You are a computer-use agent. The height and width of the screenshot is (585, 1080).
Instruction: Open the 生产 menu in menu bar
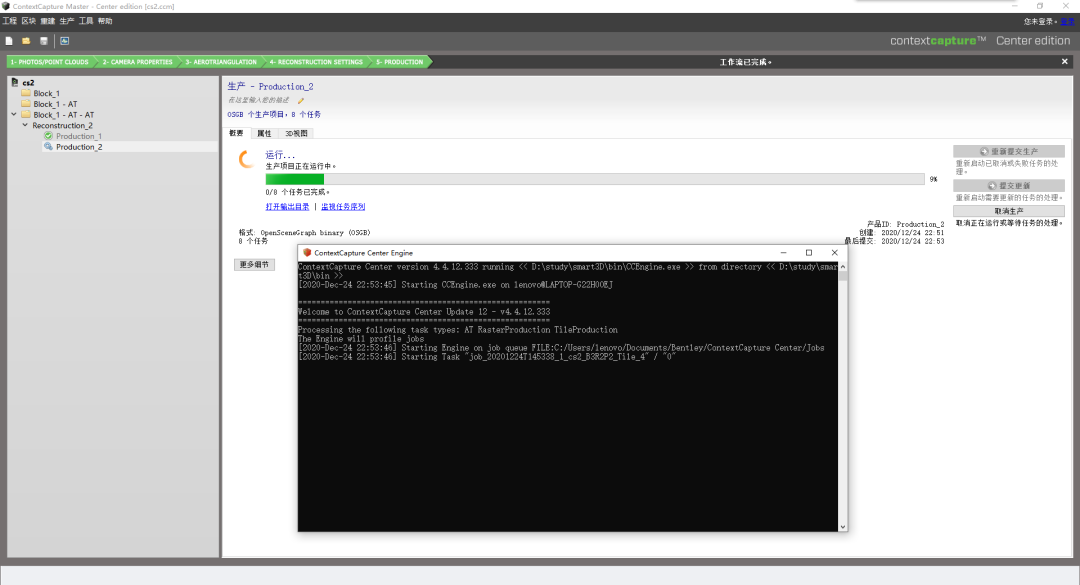click(67, 21)
